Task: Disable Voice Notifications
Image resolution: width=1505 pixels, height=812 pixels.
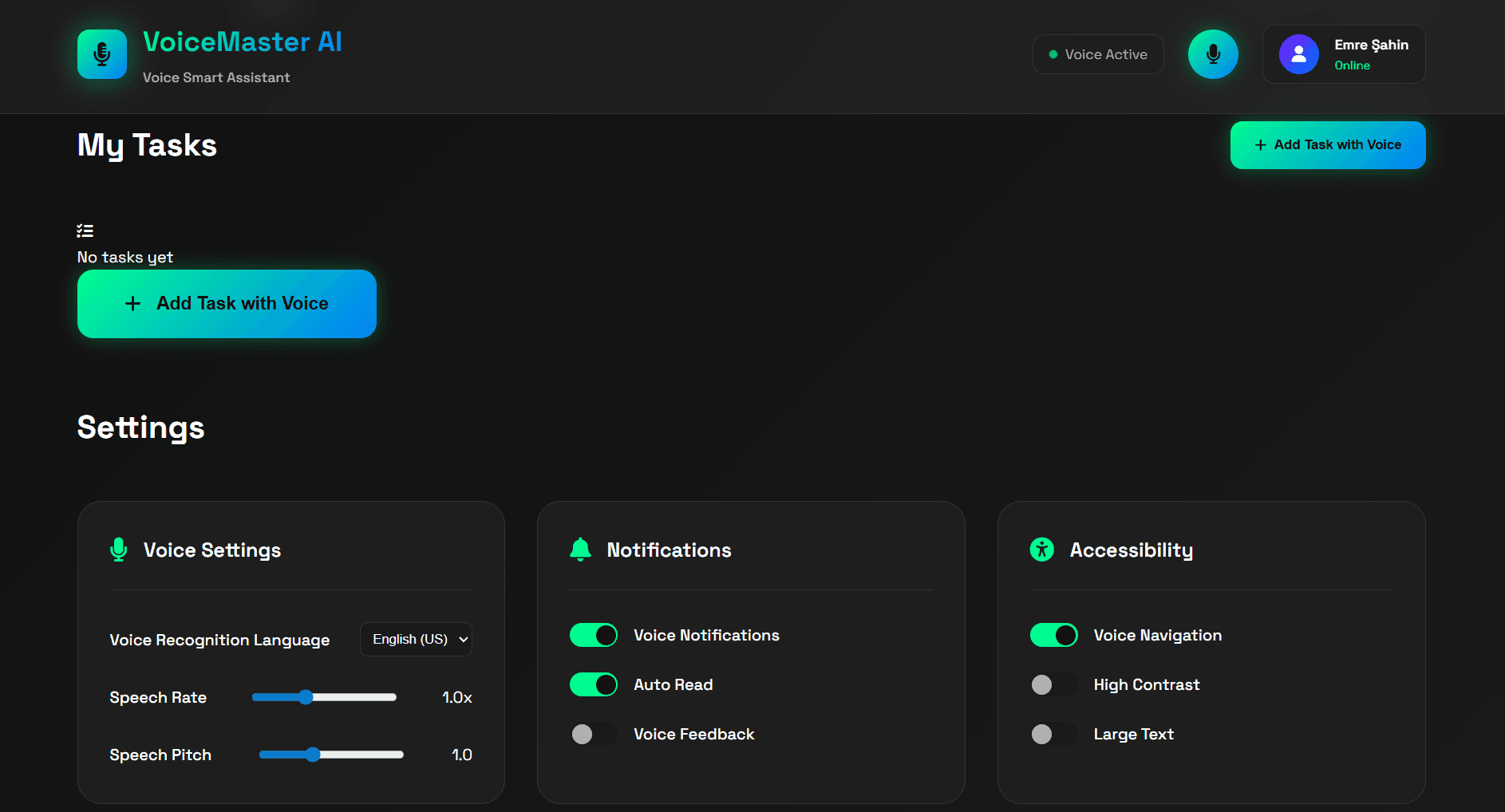Action: pos(593,635)
